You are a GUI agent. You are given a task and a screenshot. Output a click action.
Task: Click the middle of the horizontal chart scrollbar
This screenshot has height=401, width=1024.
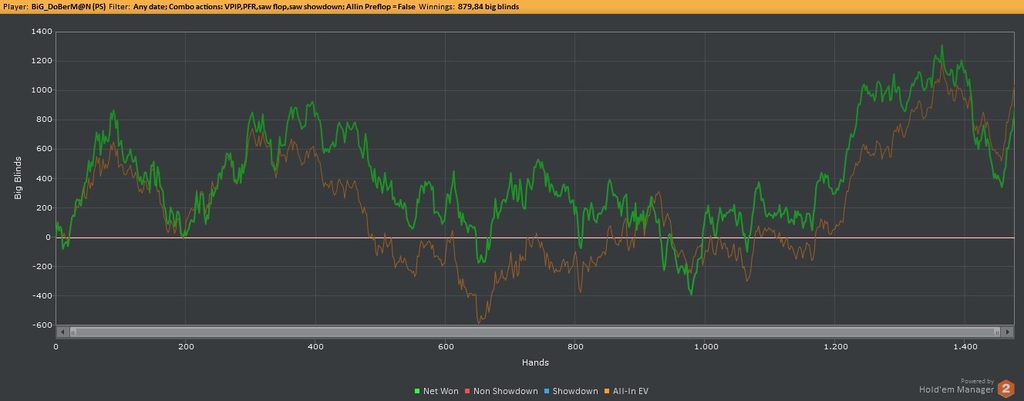tap(533, 331)
